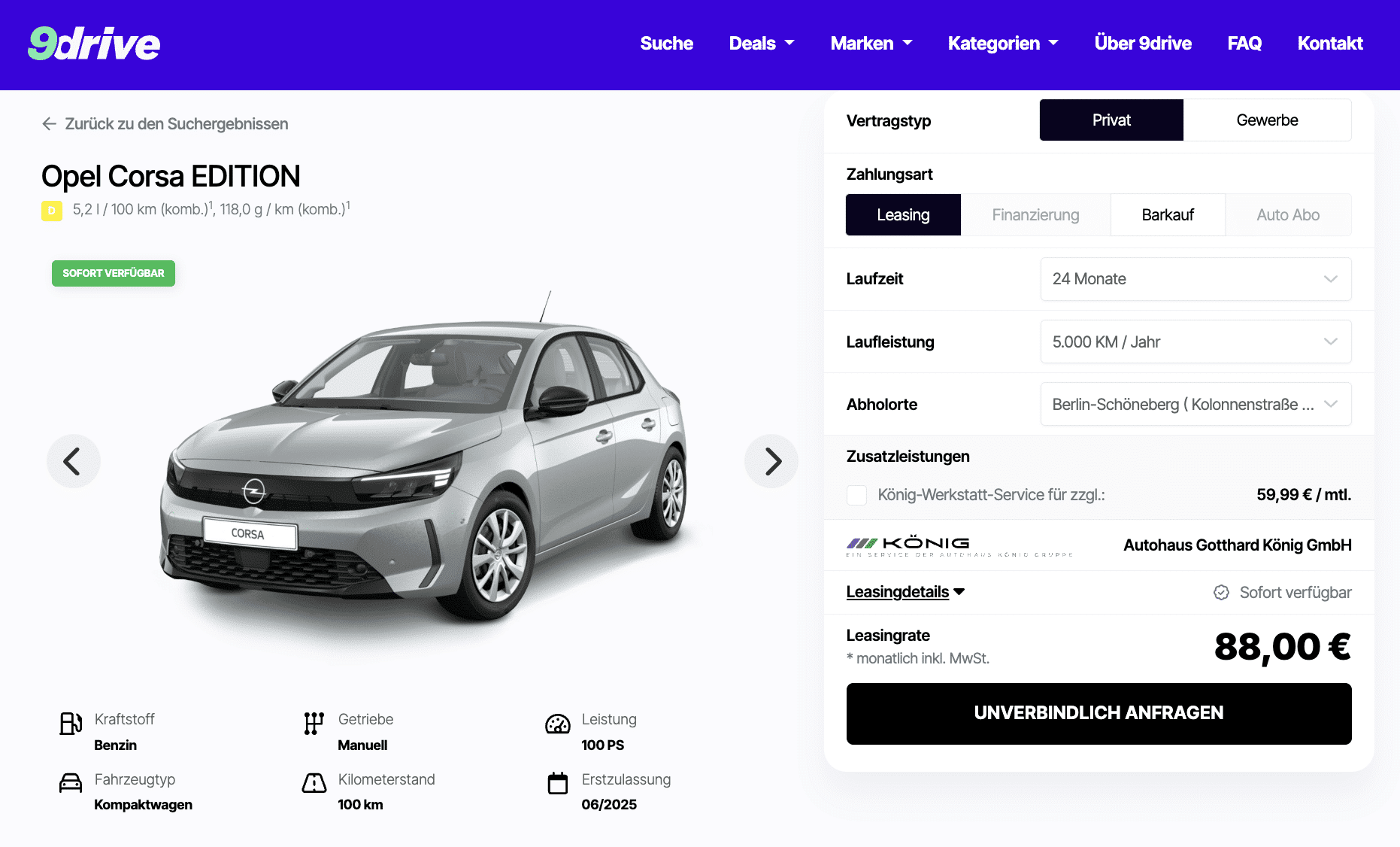
Task: Show the next car image
Action: (771, 461)
